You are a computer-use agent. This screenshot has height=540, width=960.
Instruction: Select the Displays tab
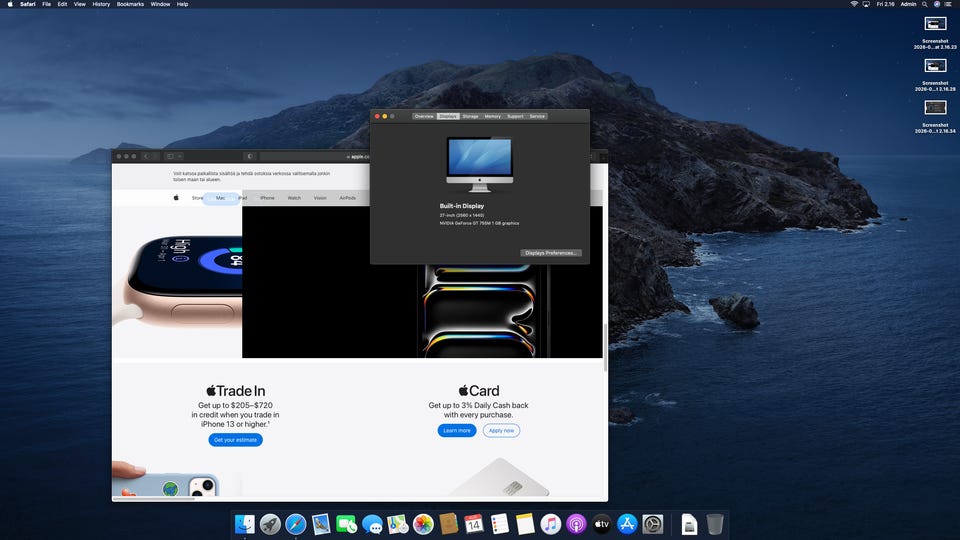[448, 116]
